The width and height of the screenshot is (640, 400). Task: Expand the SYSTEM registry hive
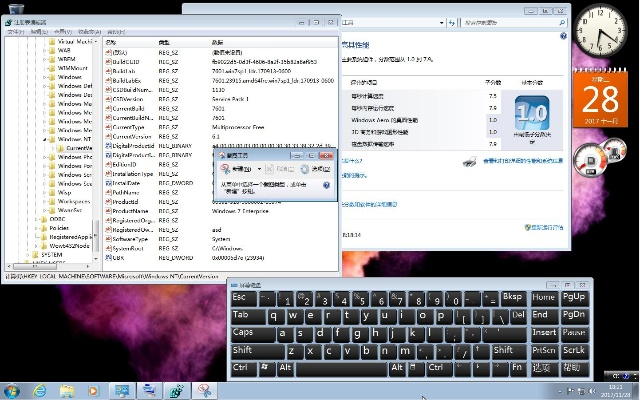[x=28, y=255]
